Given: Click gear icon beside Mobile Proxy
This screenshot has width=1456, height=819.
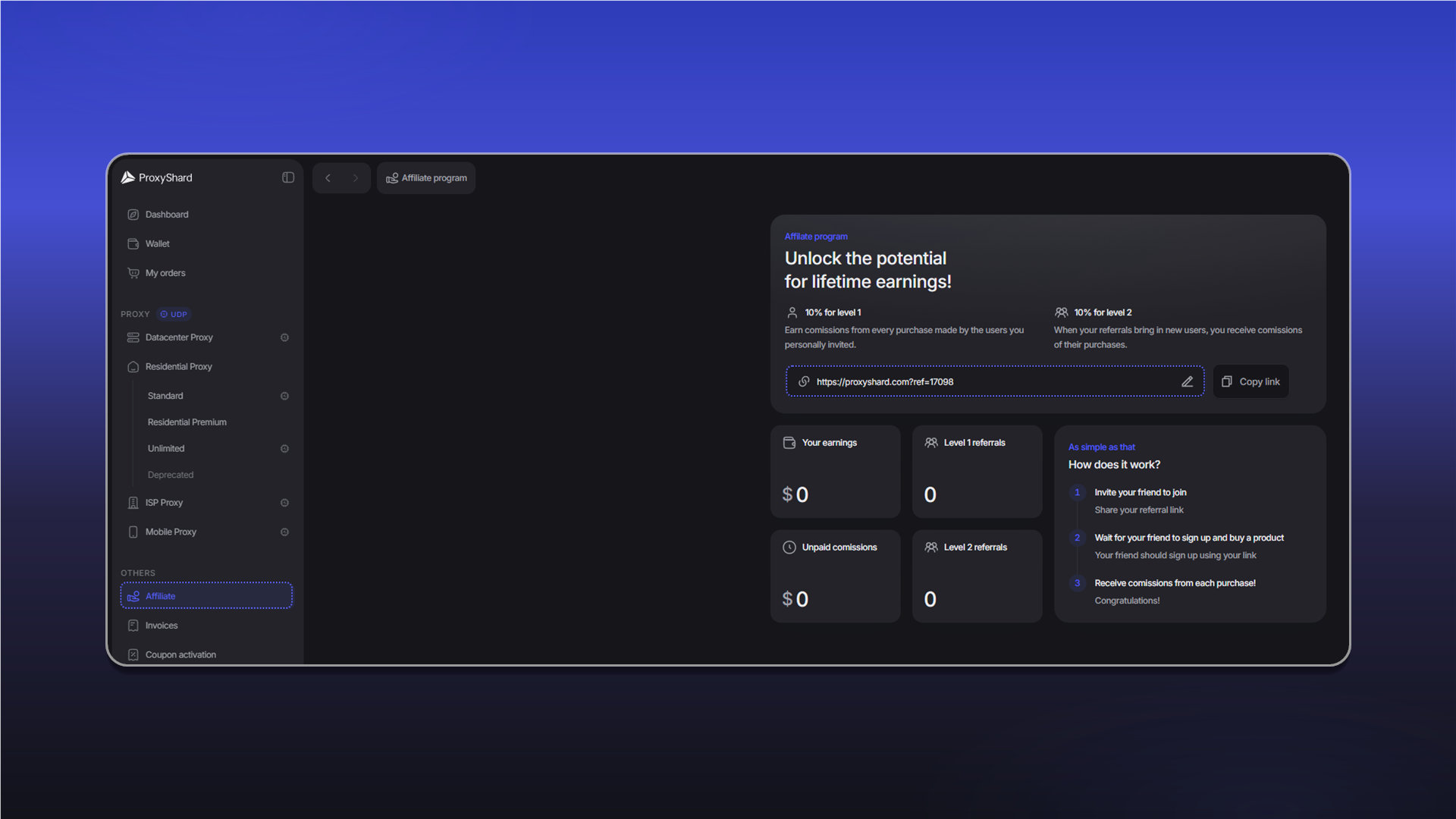Looking at the screenshot, I should coord(284,532).
